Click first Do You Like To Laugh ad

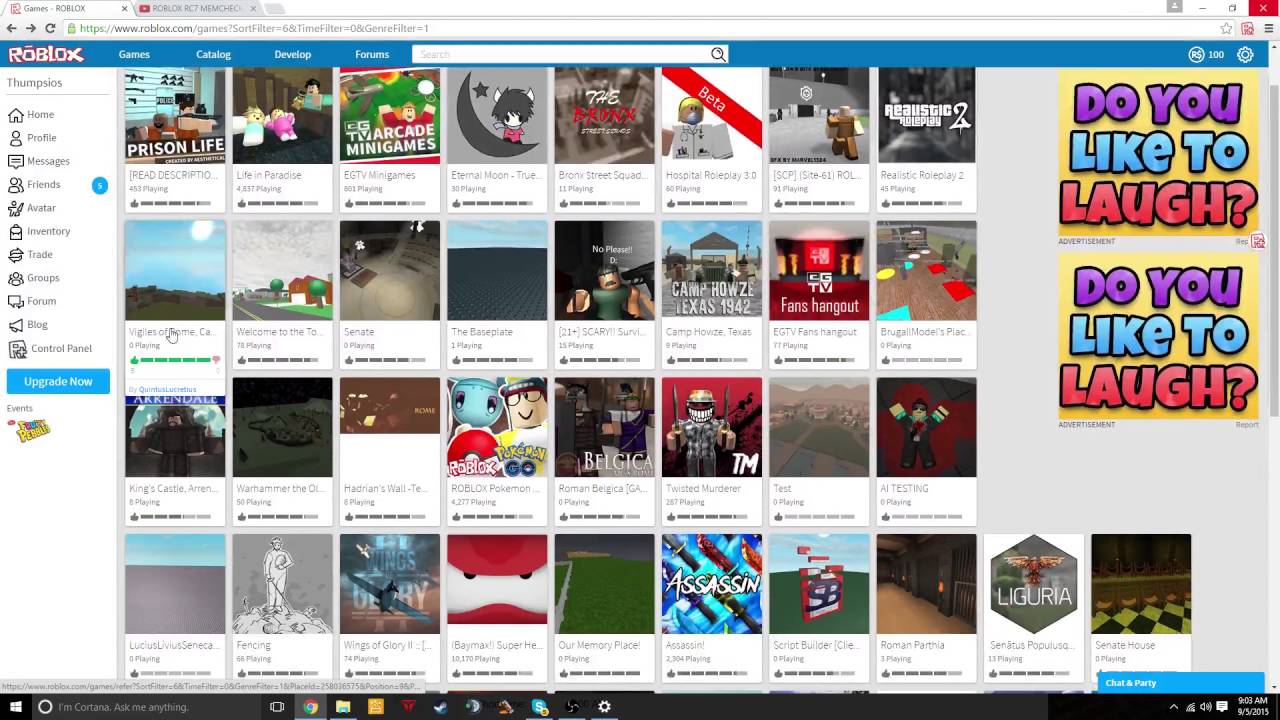click(x=1159, y=152)
